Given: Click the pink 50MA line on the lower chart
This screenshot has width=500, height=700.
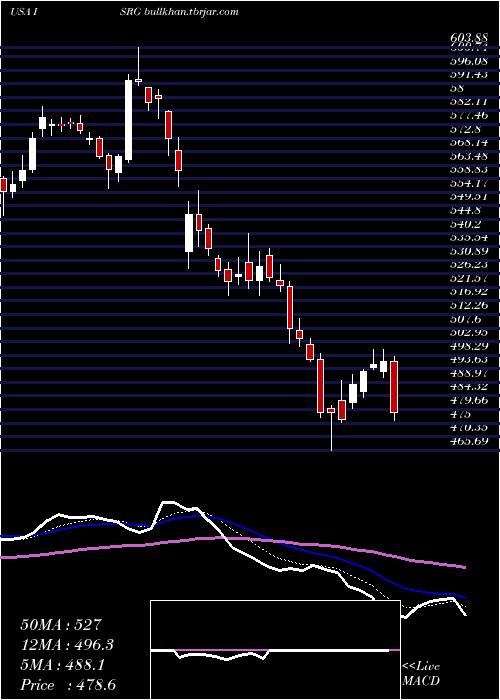Looking at the screenshot, I should (x=232, y=540).
